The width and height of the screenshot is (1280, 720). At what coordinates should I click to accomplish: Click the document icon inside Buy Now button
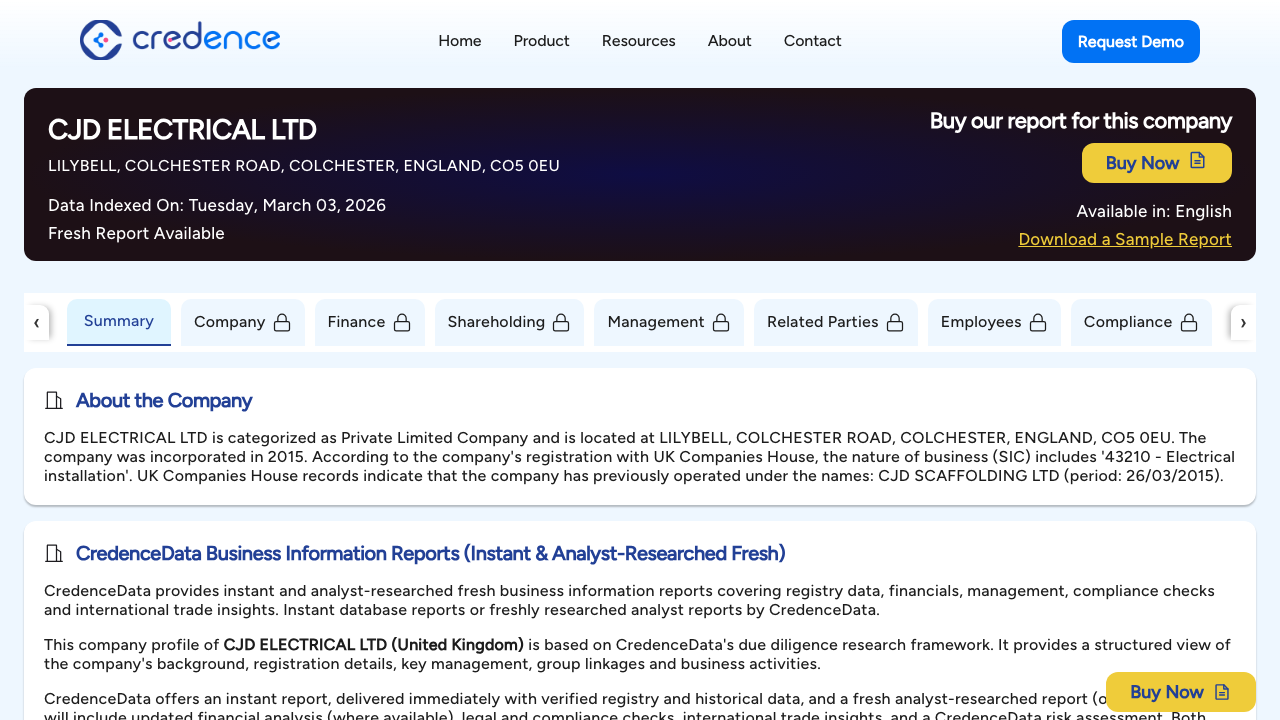[1199, 162]
